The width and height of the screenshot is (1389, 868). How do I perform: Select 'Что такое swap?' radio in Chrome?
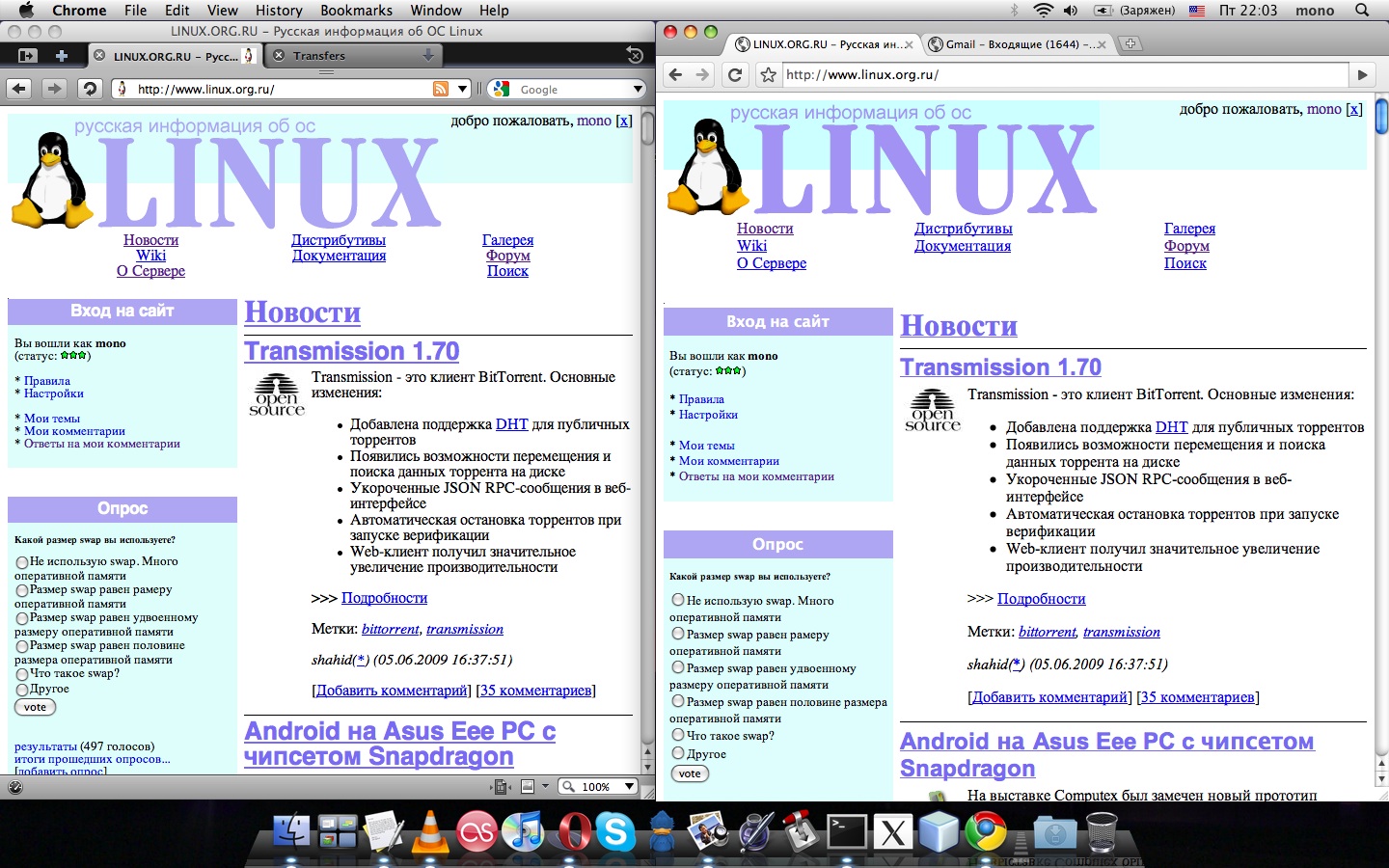(x=678, y=735)
